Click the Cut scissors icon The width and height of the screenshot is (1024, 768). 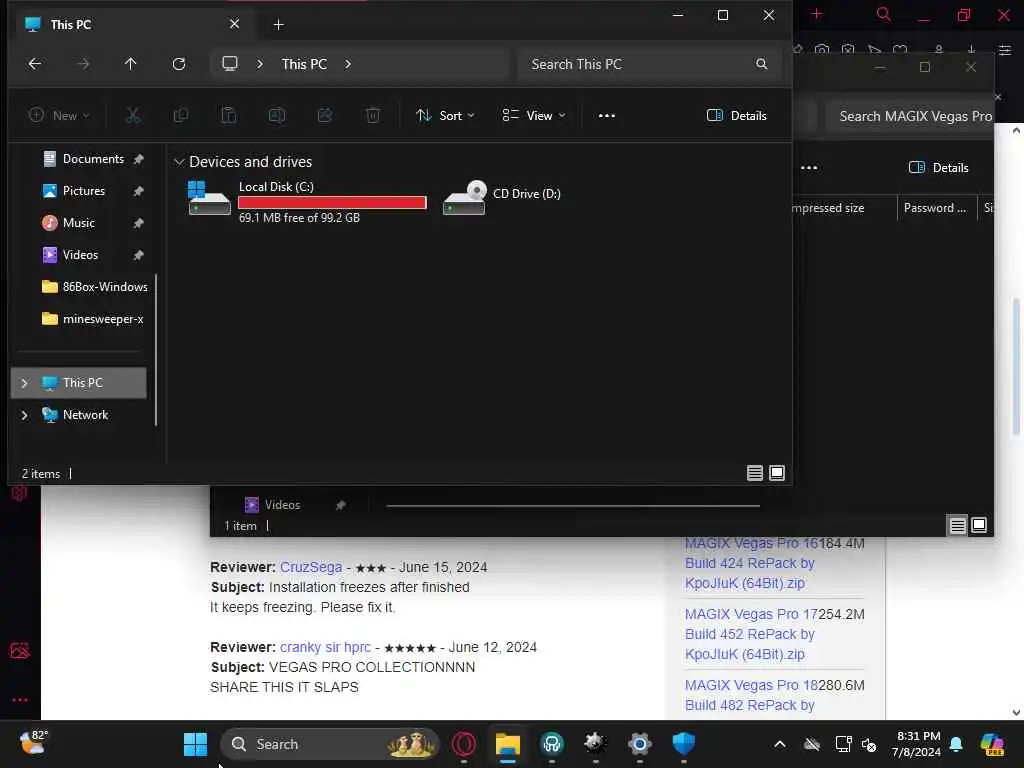point(133,116)
